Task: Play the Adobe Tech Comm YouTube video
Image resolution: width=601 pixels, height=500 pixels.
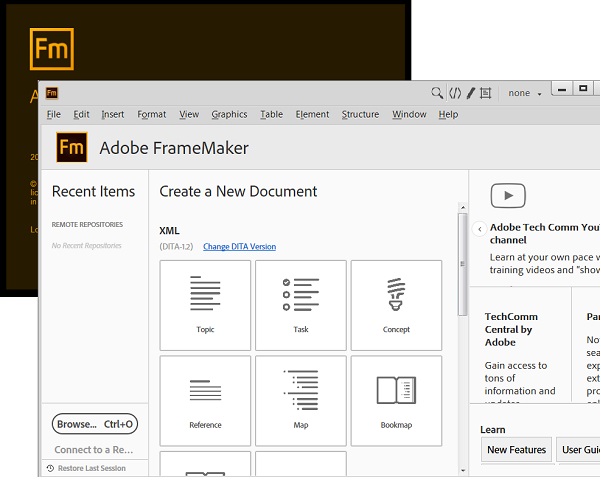Action: 508,196
